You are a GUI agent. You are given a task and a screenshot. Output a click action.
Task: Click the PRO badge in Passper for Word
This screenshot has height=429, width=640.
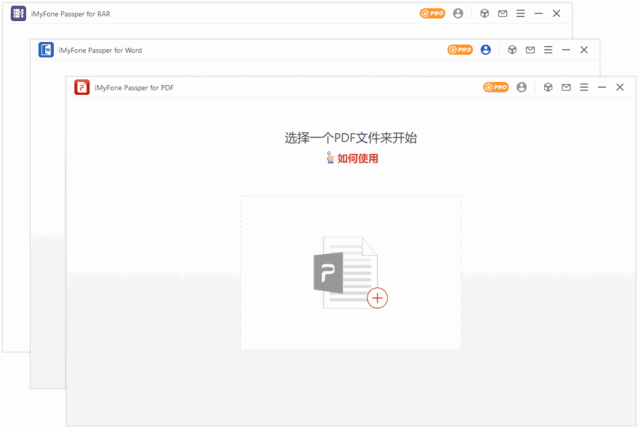pyautogui.click(x=460, y=50)
